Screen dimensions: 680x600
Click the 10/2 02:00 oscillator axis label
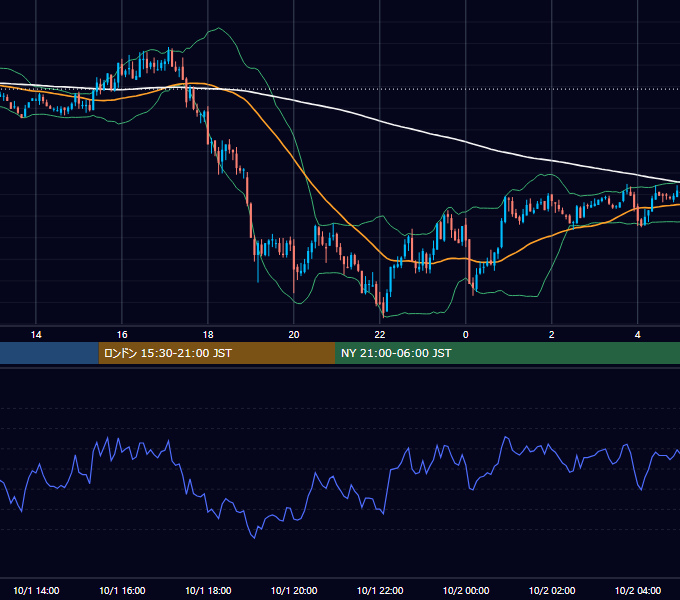click(x=551, y=590)
